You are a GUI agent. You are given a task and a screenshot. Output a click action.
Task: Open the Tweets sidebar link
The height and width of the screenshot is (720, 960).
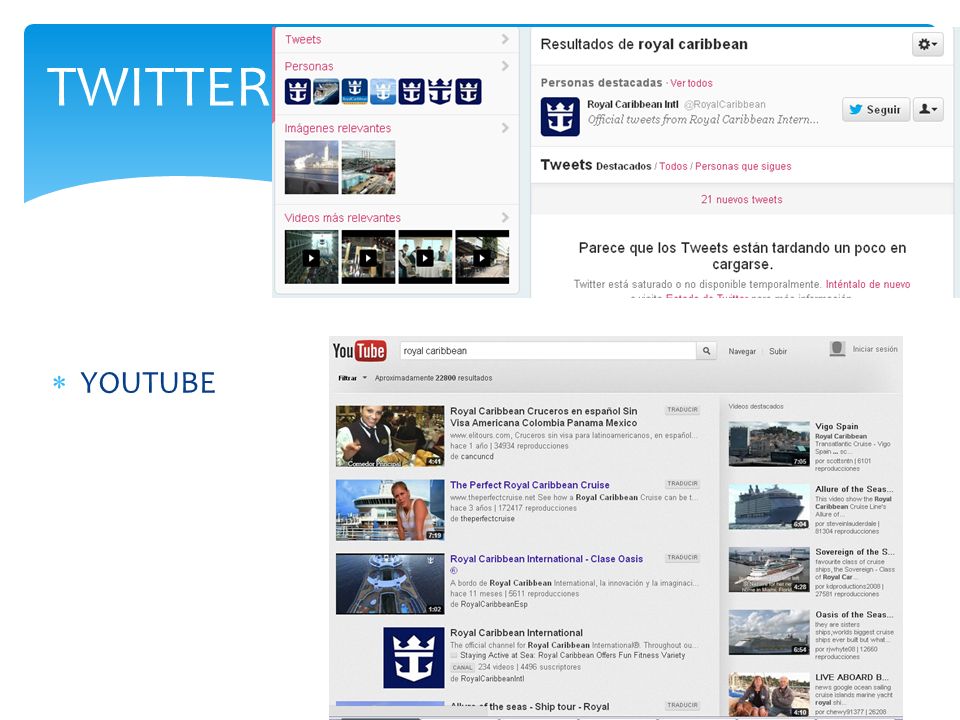coord(303,40)
